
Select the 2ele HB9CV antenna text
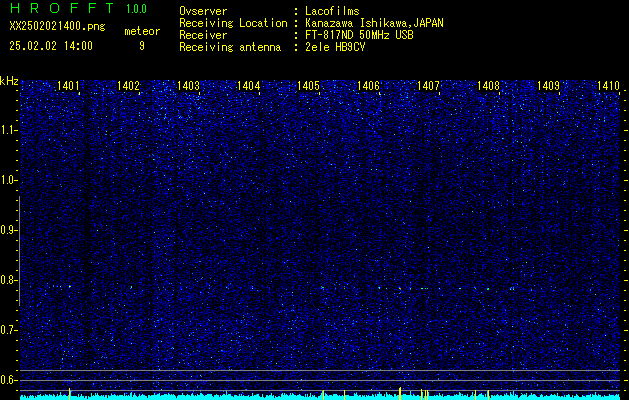click(x=335, y=47)
